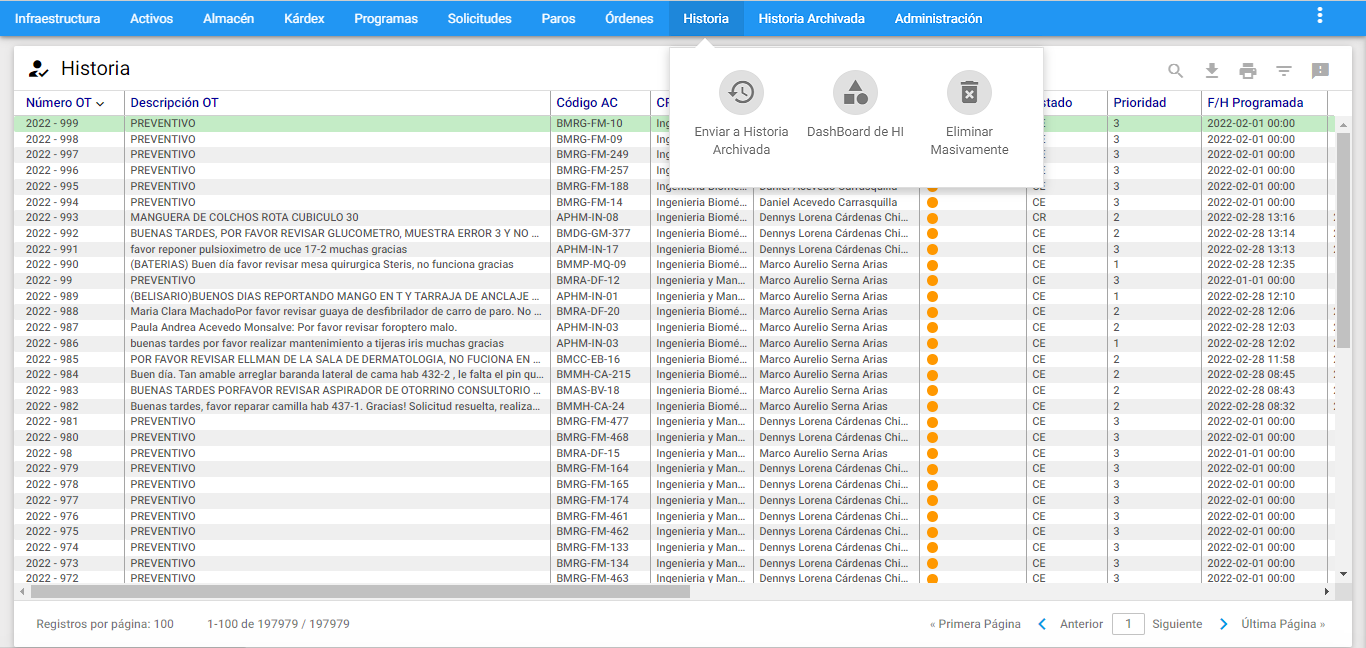Click horizontal scrollbar right arrow
Viewport: 1366px width, 648px height.
(x=1327, y=591)
